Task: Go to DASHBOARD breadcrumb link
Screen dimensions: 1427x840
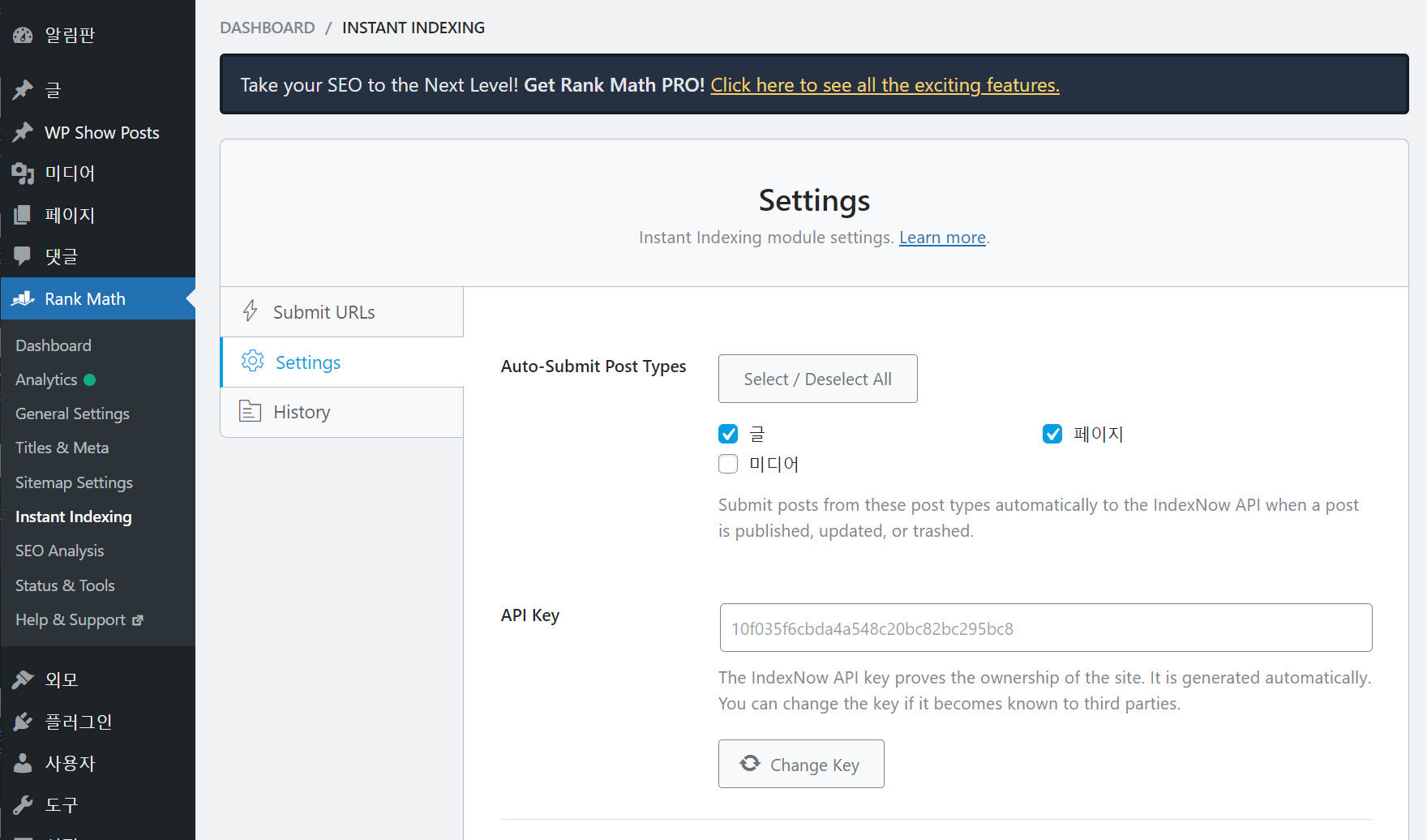Action: click(268, 28)
